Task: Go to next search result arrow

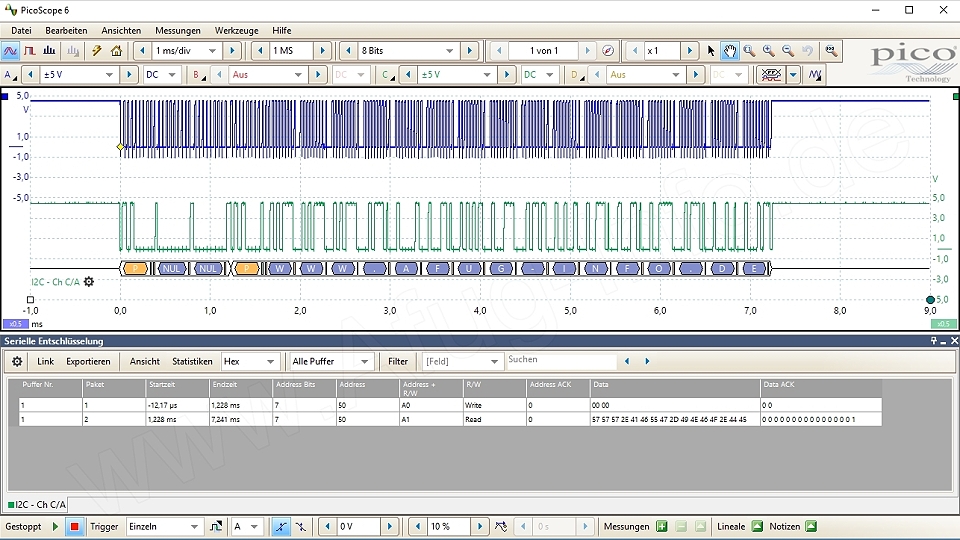Action: pyautogui.click(x=647, y=361)
